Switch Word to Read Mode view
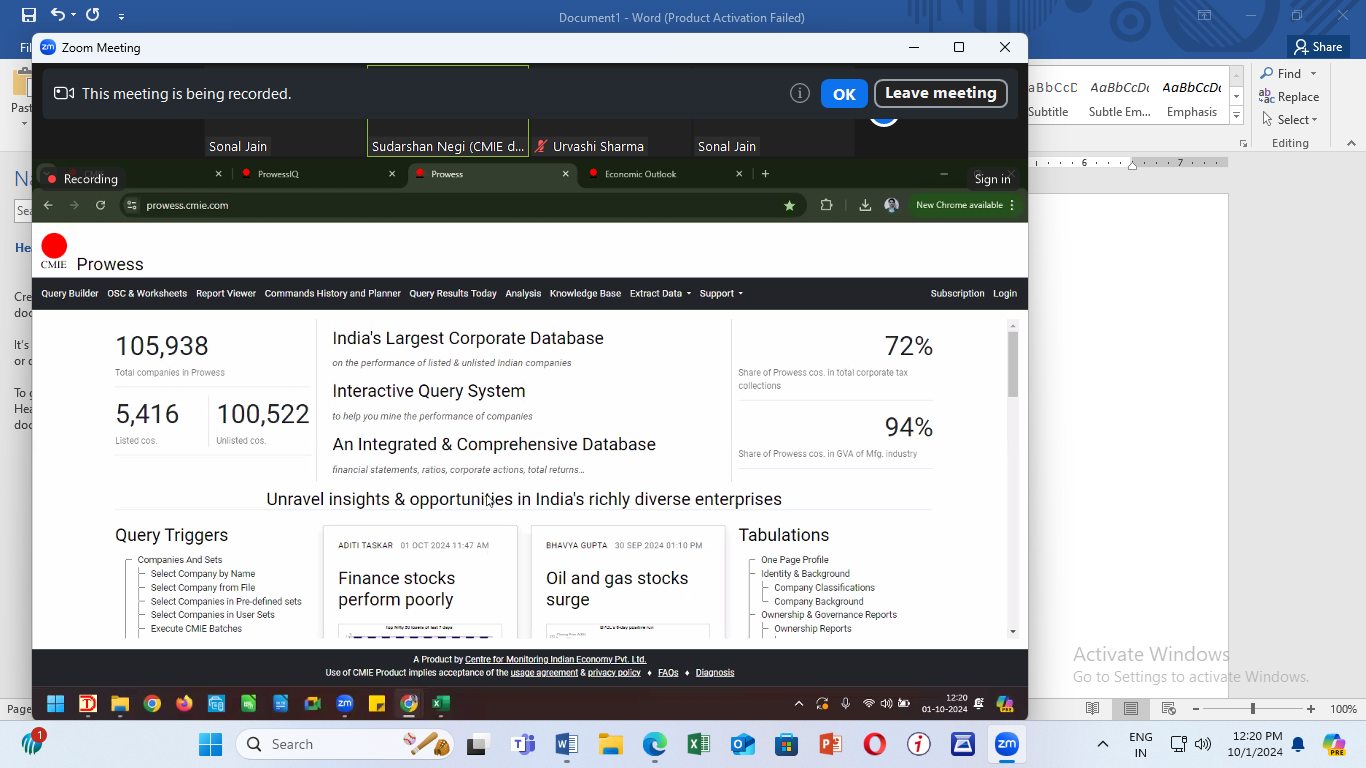 click(1093, 709)
